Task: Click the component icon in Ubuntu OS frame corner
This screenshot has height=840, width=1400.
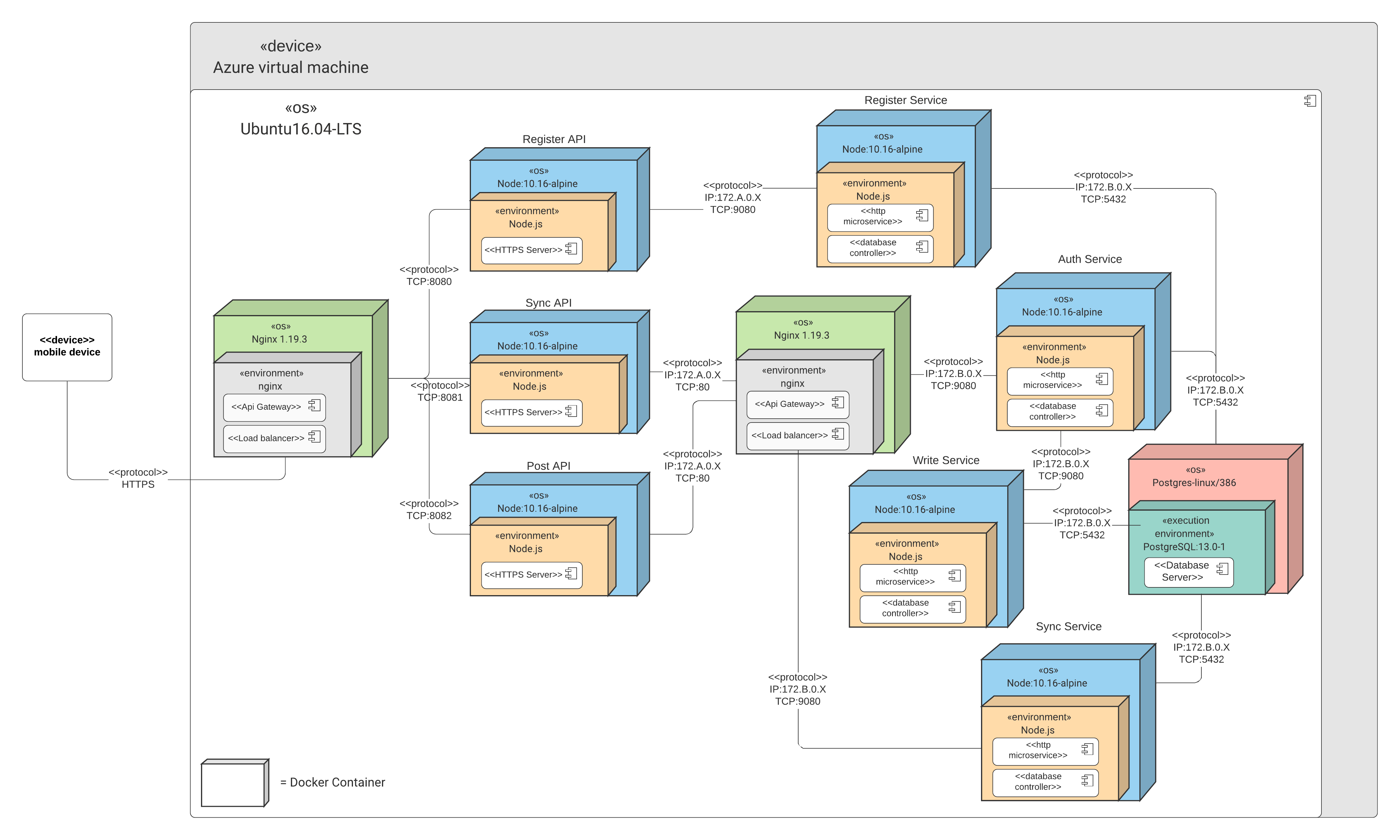Action: point(1310,101)
